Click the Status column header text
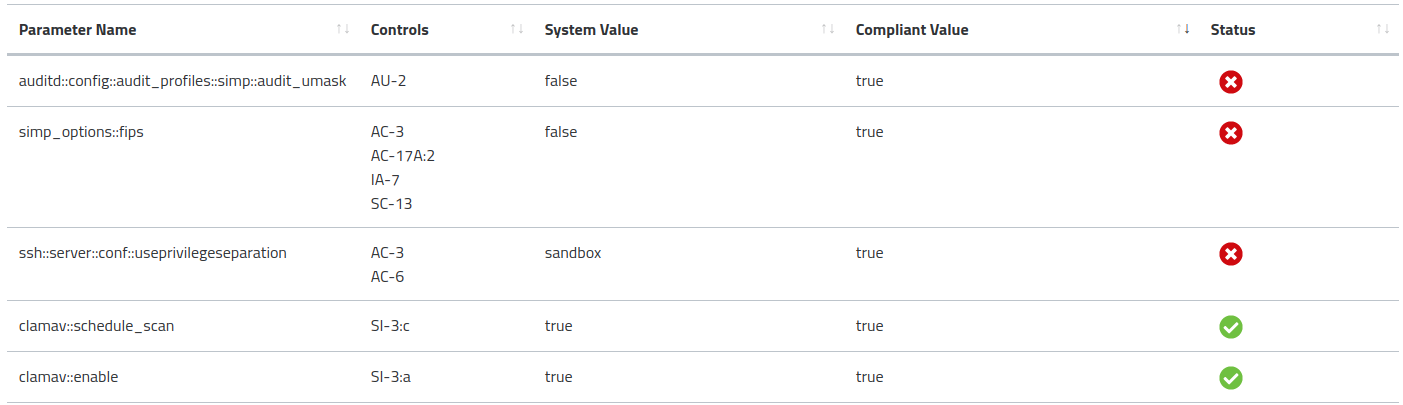 1232,30
